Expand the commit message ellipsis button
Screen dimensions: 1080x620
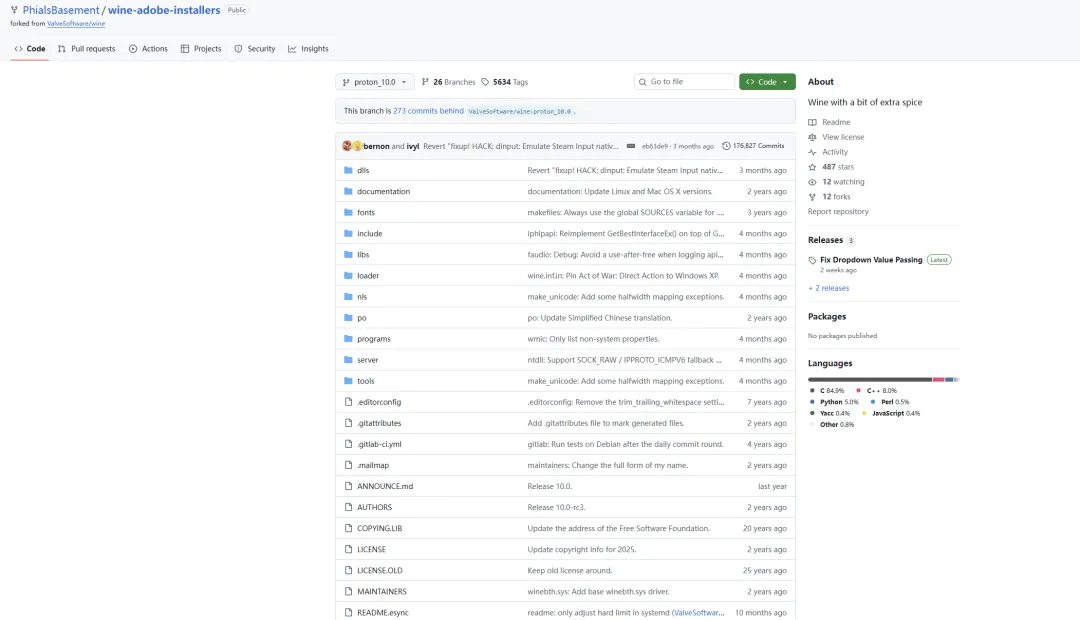point(631,146)
